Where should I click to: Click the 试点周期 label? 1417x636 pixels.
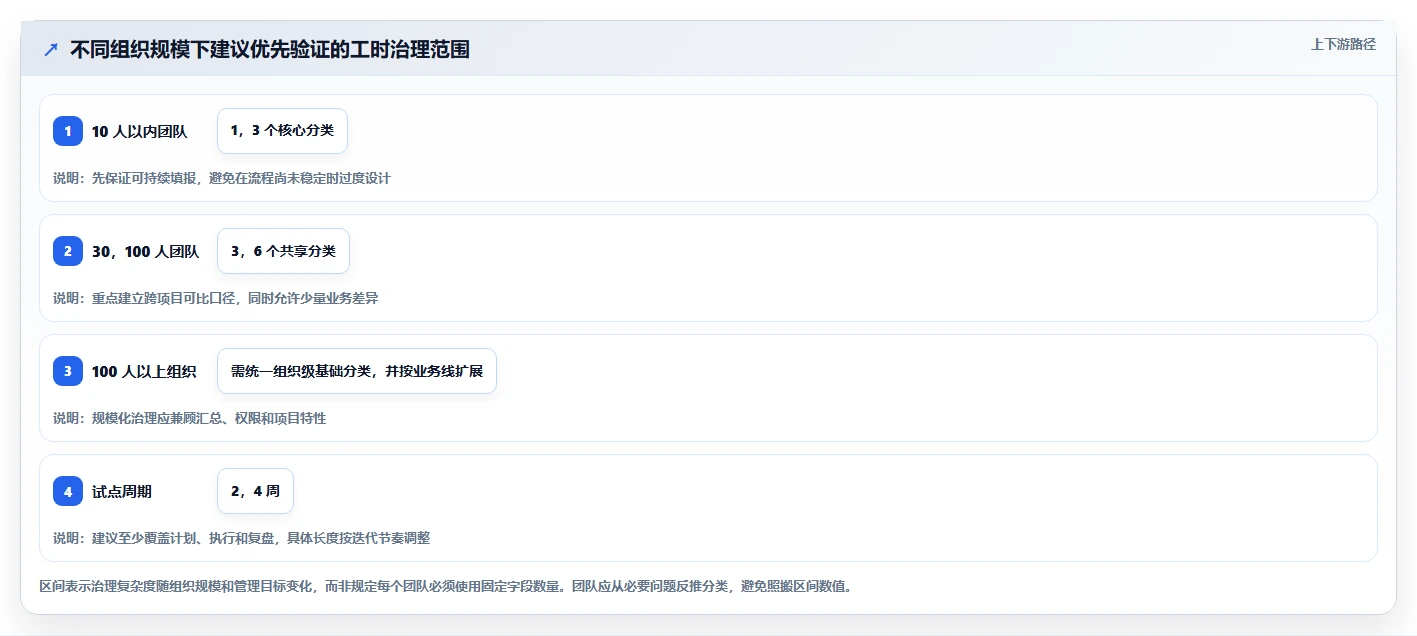(x=122, y=491)
